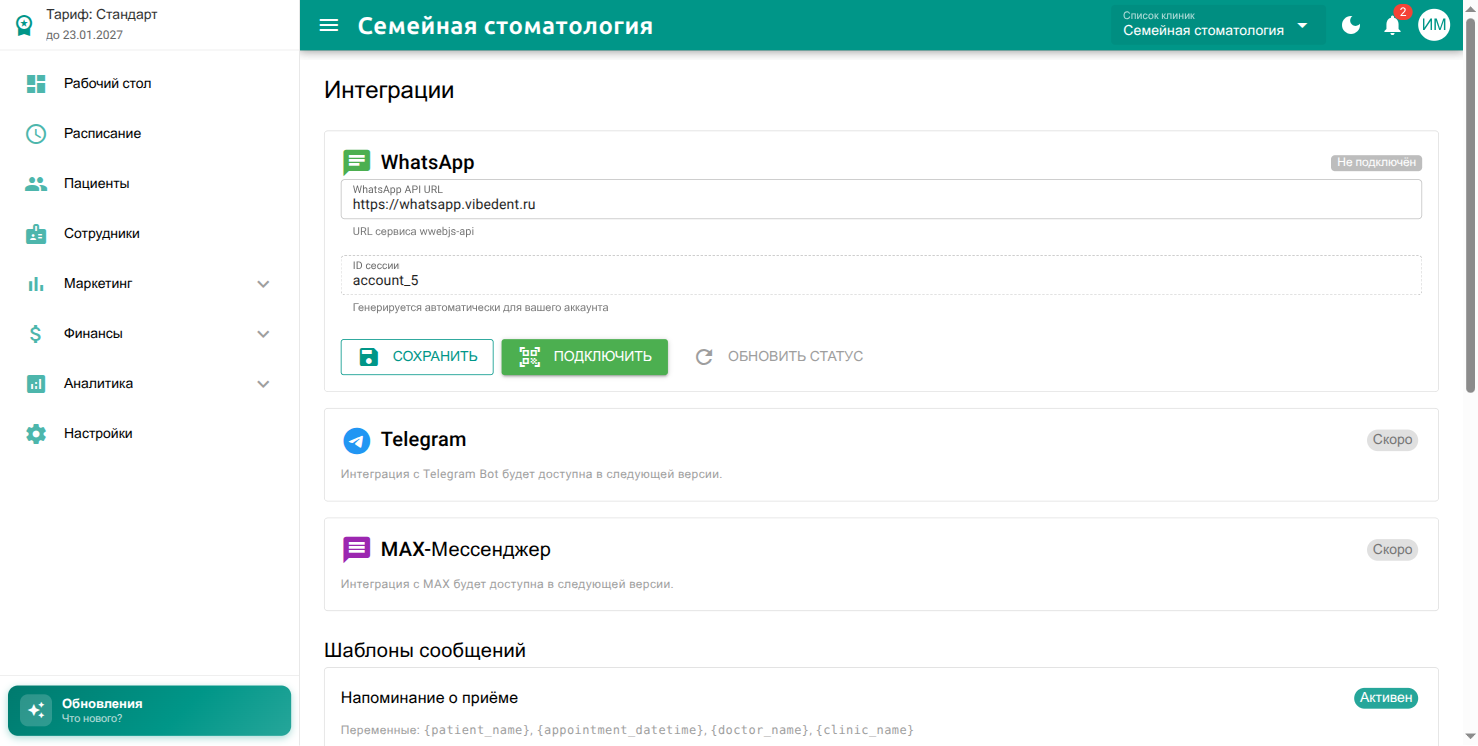Click the green WhatsApp message icon
Viewport: 1478px width, 746px height.
point(356,161)
